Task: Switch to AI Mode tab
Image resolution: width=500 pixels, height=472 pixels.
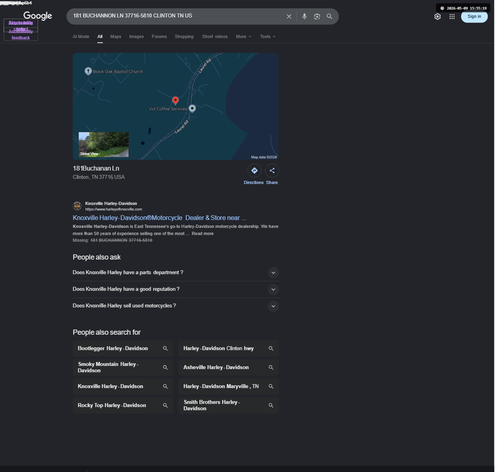Action: (81, 37)
